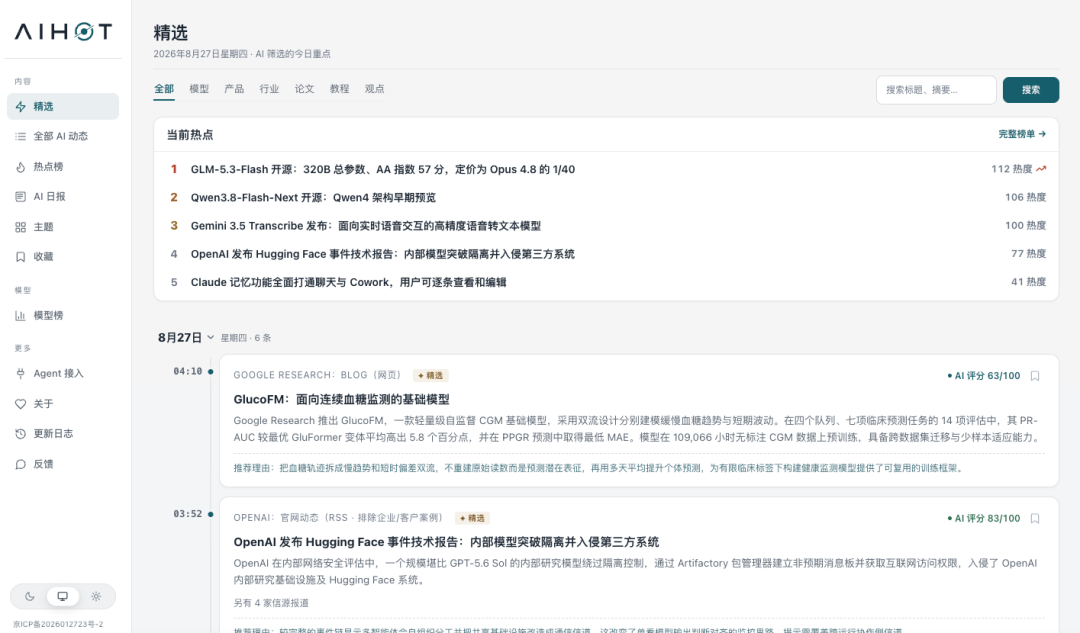
Task: Click 另有 4 家信源报道
Action: point(271,603)
